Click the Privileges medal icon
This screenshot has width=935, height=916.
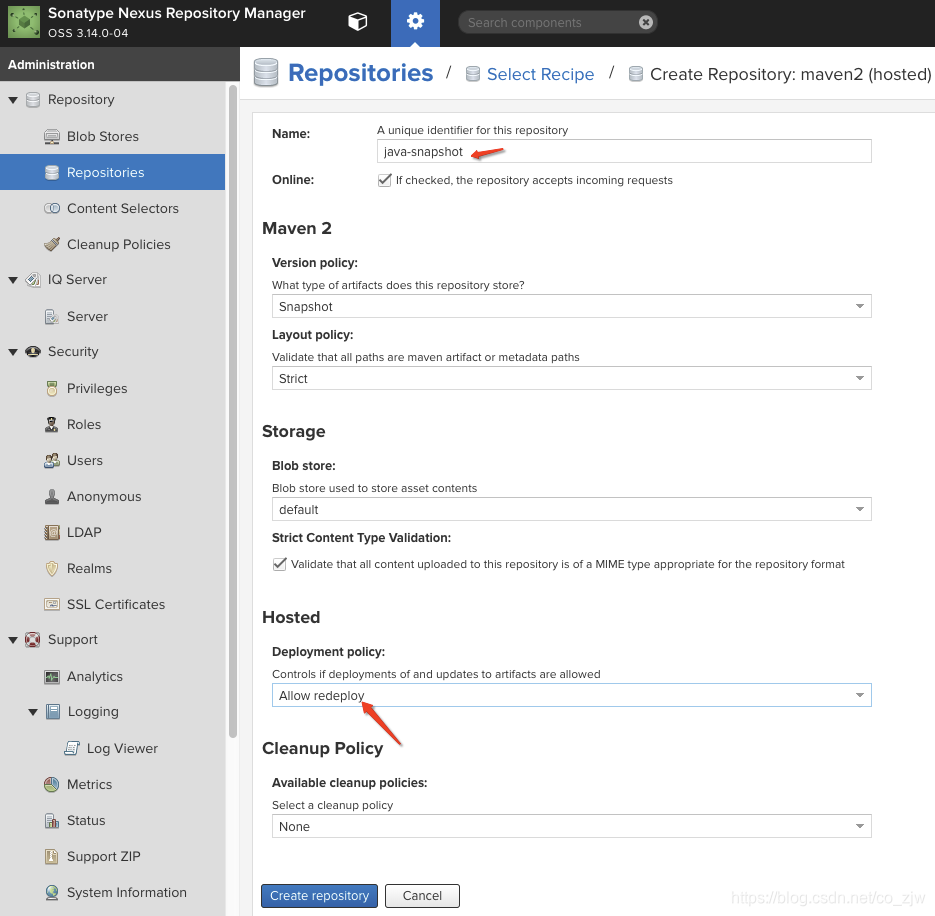[52, 388]
